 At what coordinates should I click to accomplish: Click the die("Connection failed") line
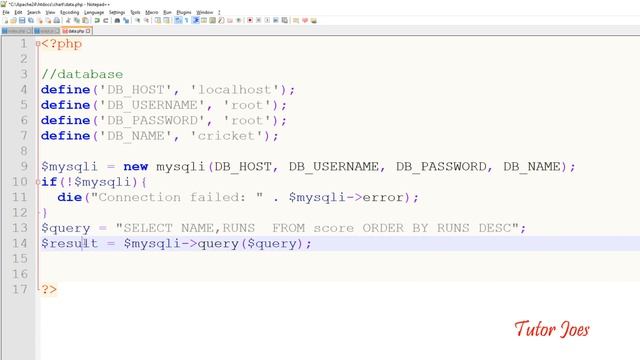238,197
